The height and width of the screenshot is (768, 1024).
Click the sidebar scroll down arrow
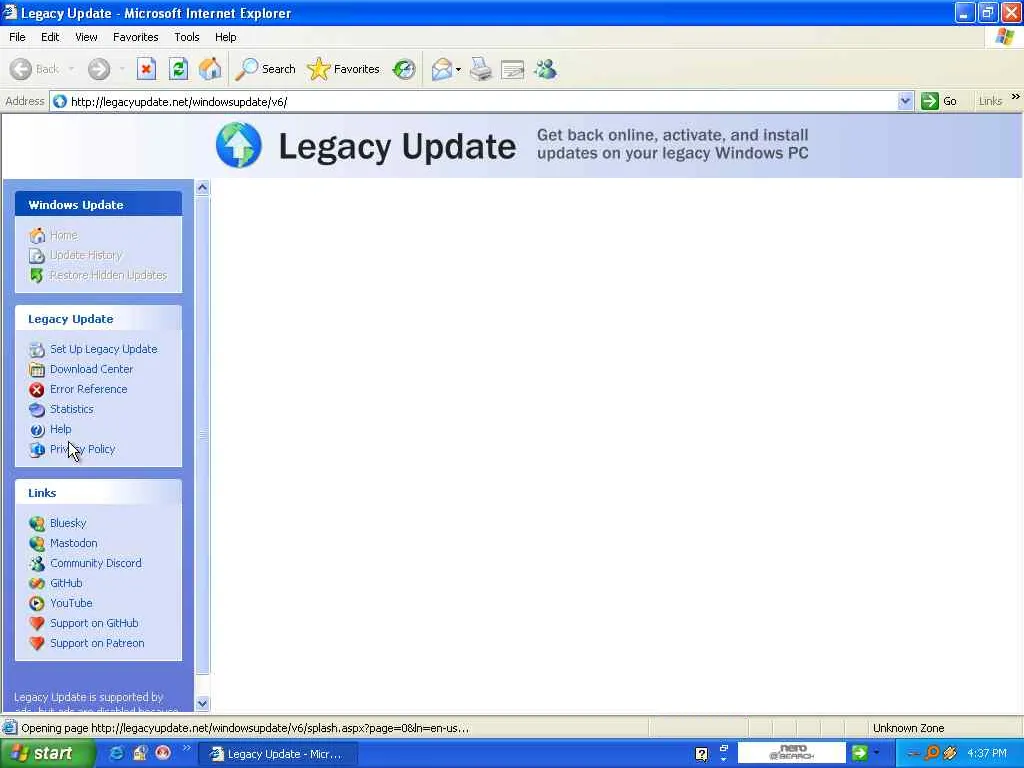point(202,703)
